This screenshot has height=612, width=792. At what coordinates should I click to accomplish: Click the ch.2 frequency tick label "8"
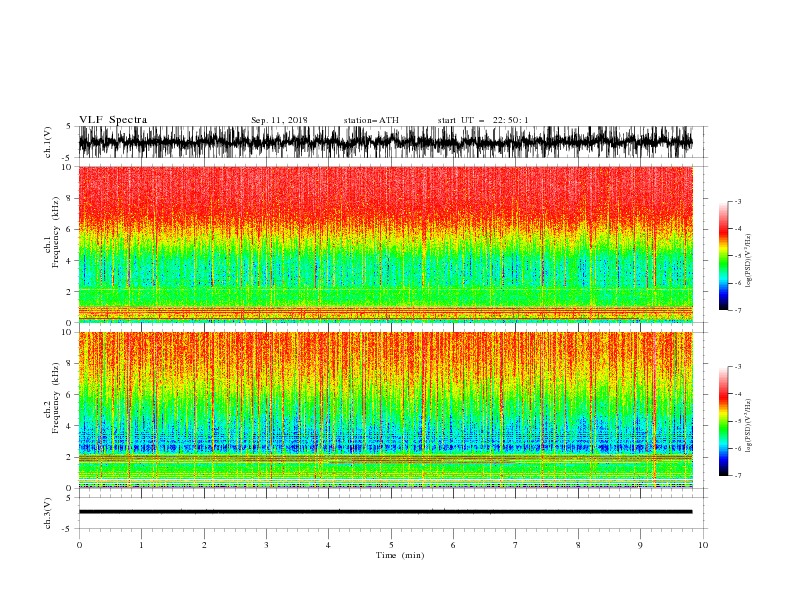point(69,364)
